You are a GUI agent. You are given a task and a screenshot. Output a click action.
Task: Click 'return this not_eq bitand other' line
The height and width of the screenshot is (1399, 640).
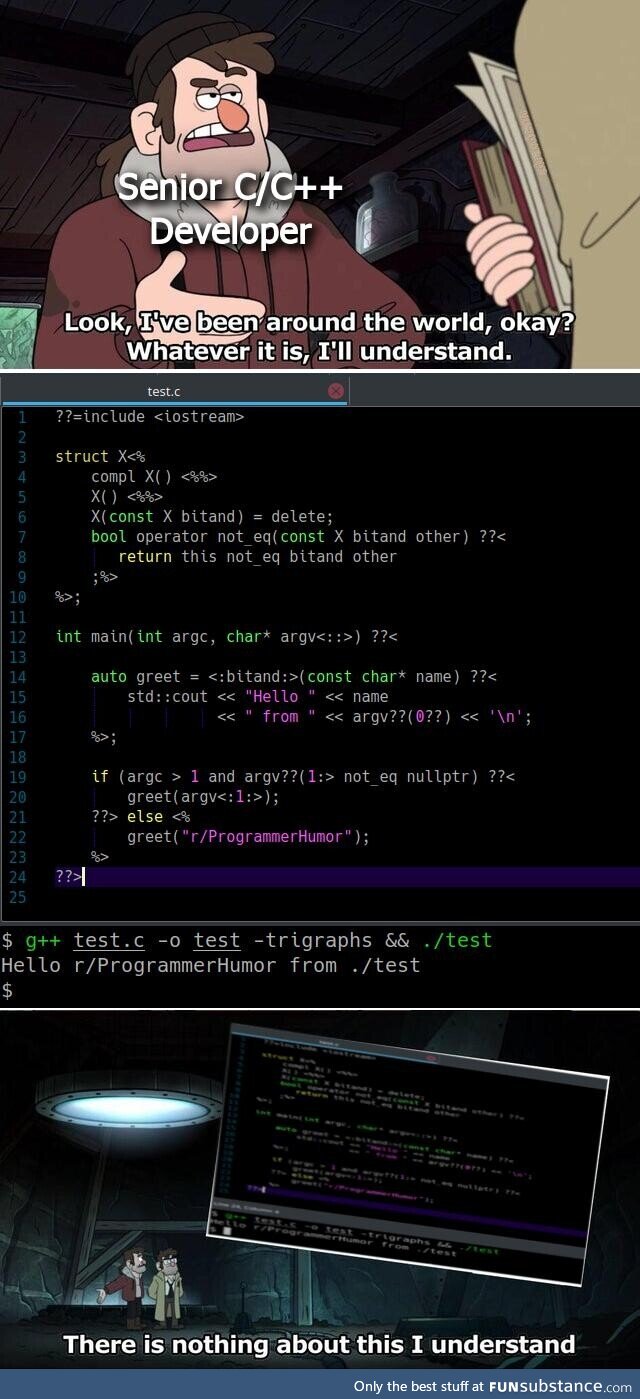pos(257,556)
